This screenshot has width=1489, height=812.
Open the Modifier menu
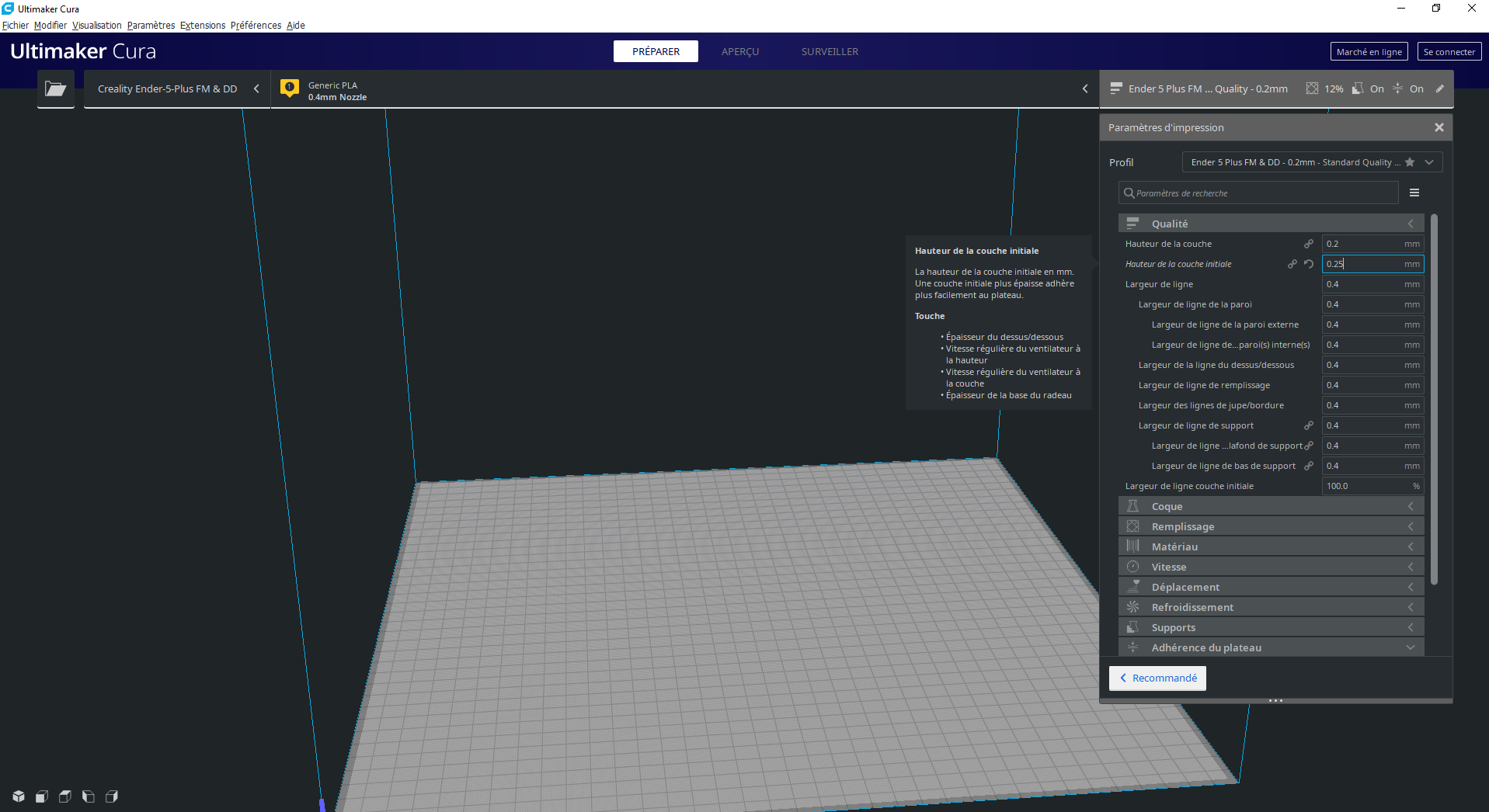[50, 26]
